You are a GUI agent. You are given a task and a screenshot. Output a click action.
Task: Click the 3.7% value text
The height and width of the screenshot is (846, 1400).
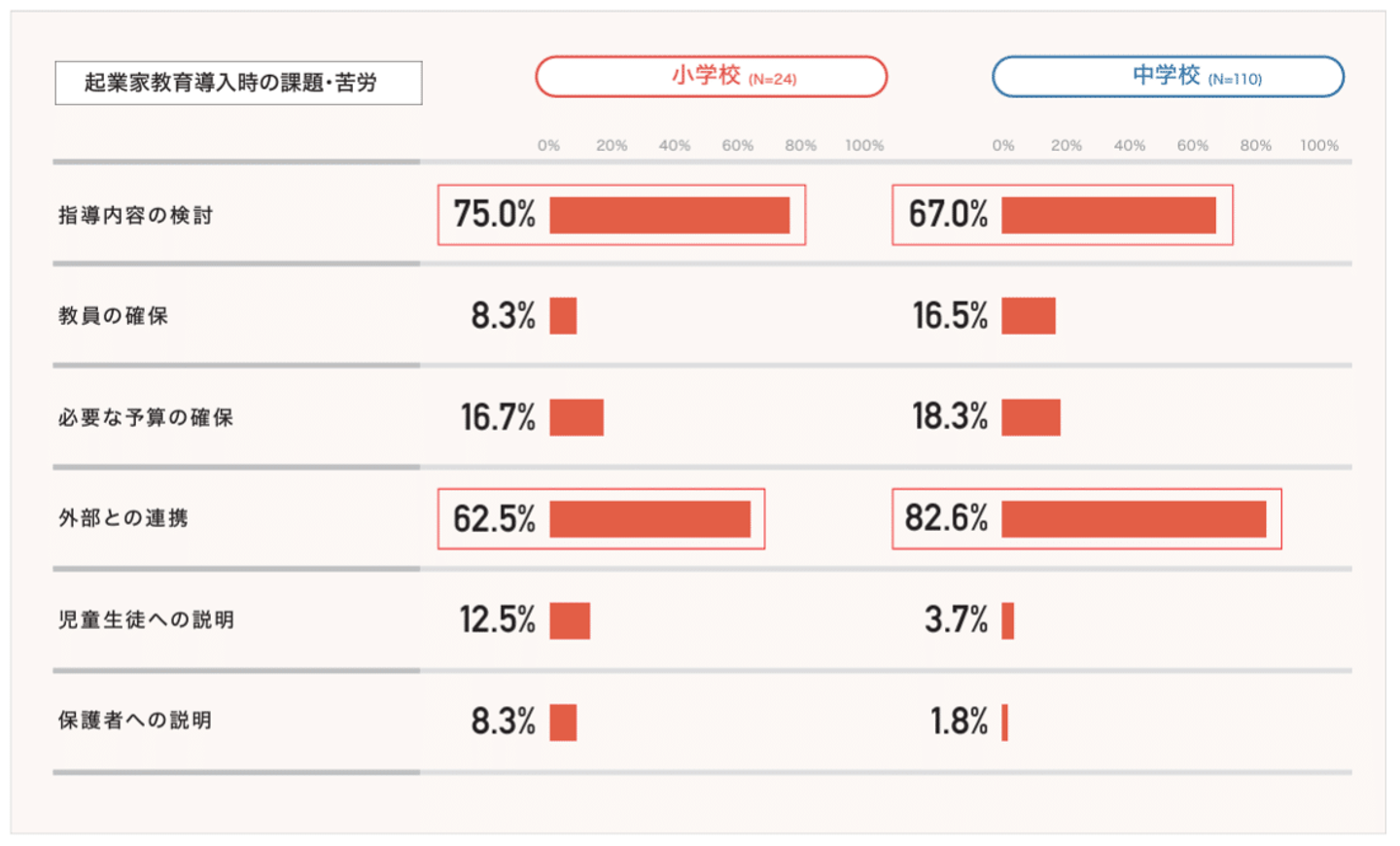click(x=956, y=619)
